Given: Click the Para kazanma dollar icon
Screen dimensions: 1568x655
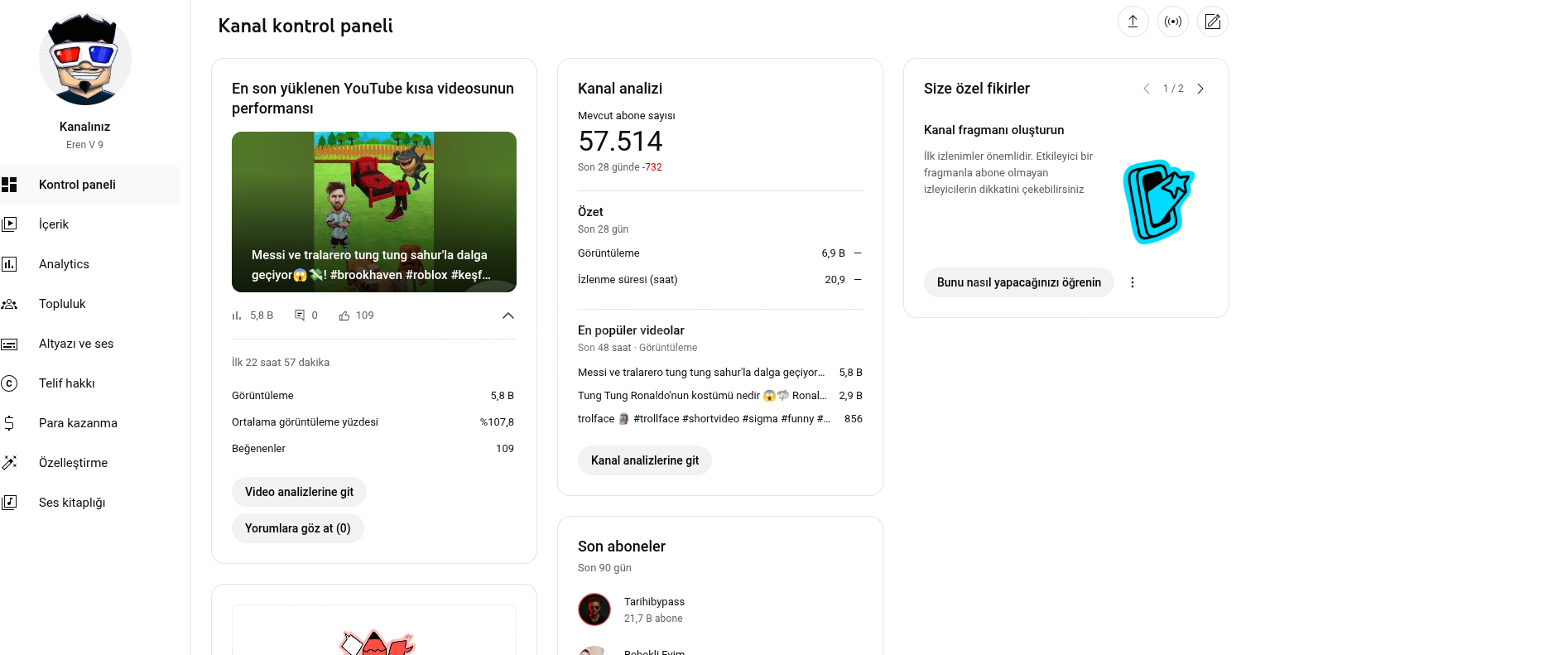Looking at the screenshot, I should 9,423.
